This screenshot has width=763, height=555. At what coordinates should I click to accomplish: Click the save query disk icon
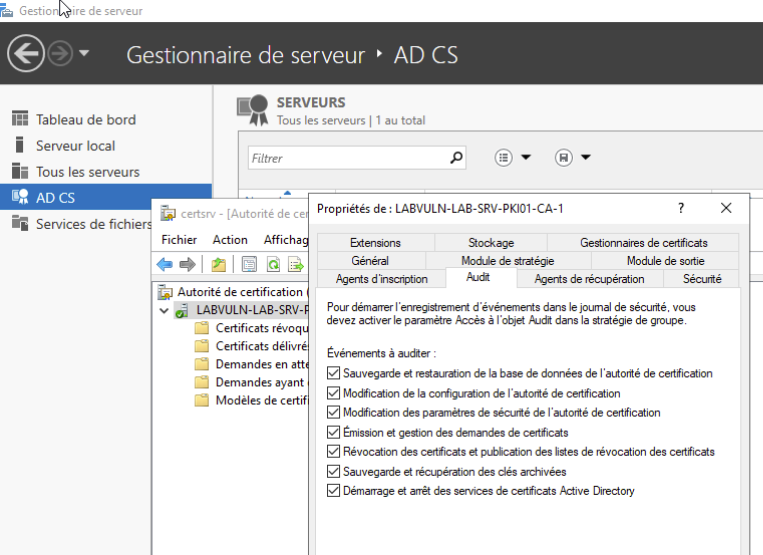563,158
